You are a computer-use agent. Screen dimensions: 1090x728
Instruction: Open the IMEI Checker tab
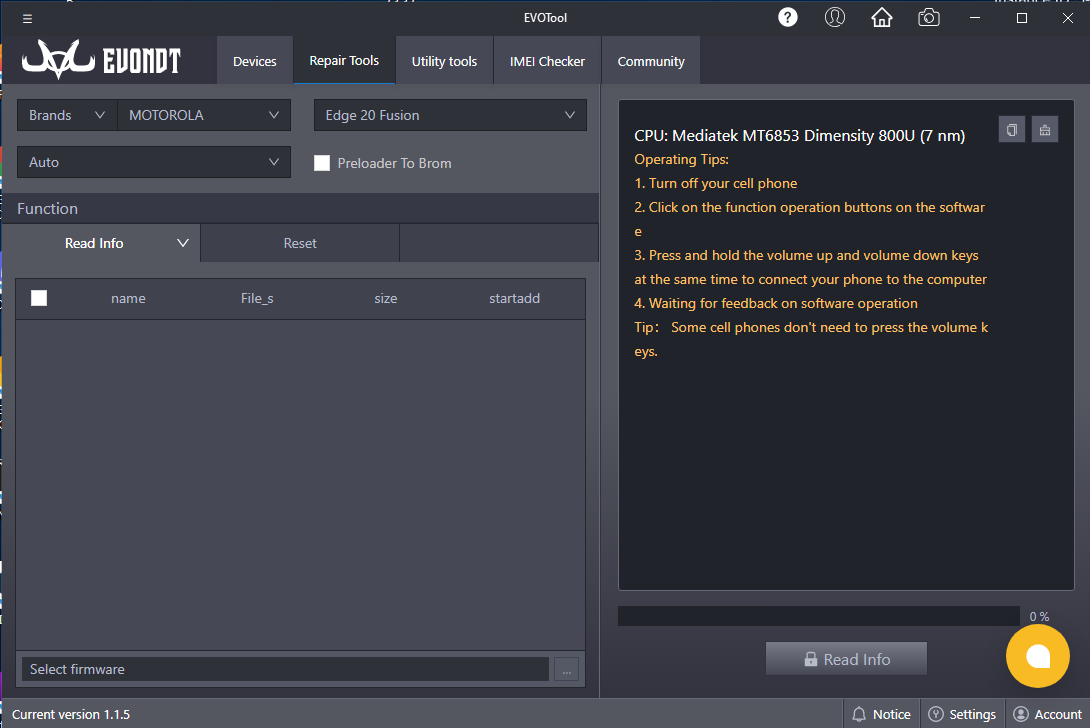547,61
